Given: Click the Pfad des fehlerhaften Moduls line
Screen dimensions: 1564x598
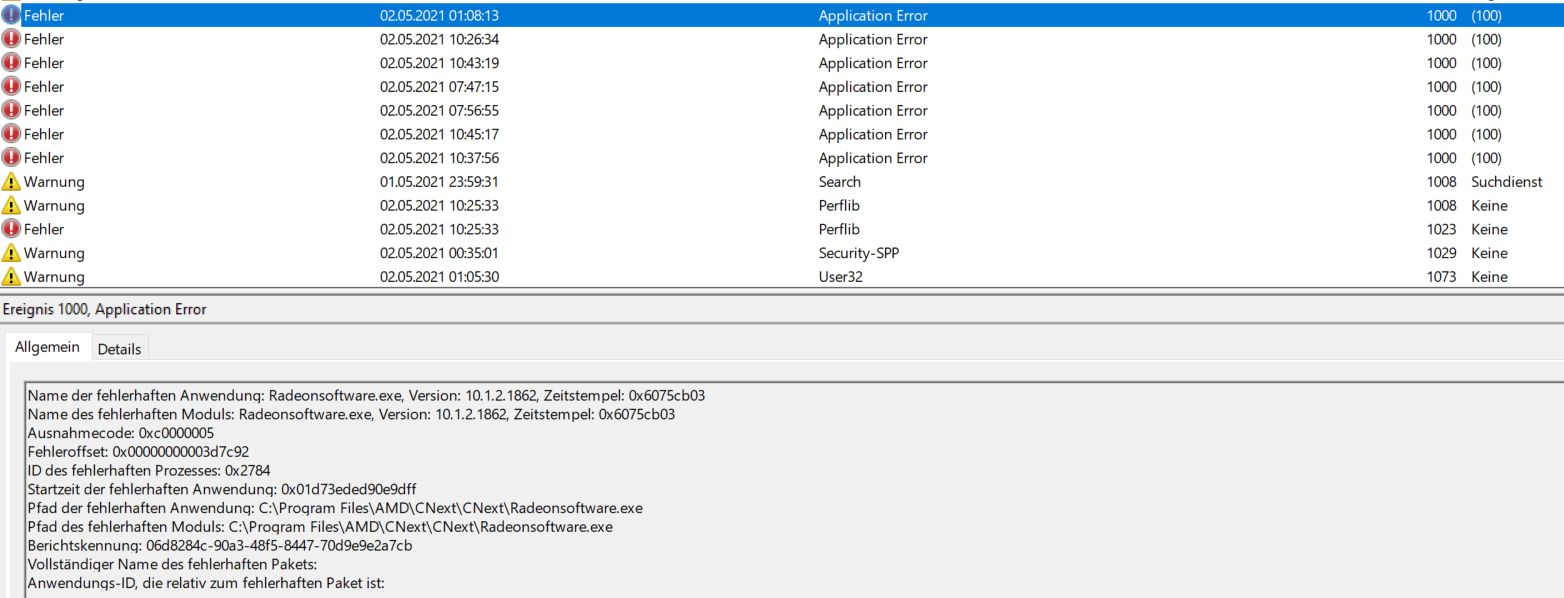Looking at the screenshot, I should pyautogui.click(x=320, y=526).
